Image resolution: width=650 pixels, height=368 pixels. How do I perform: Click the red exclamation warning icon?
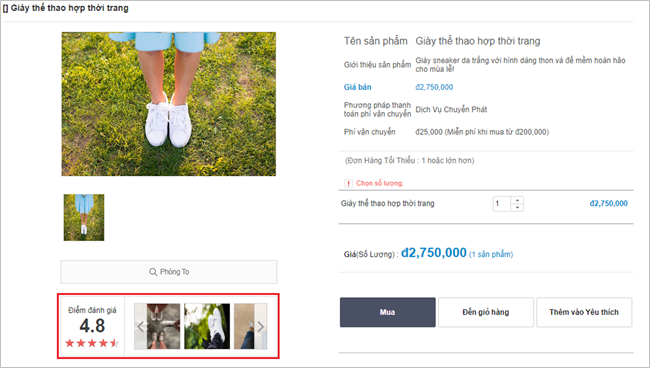(x=349, y=183)
